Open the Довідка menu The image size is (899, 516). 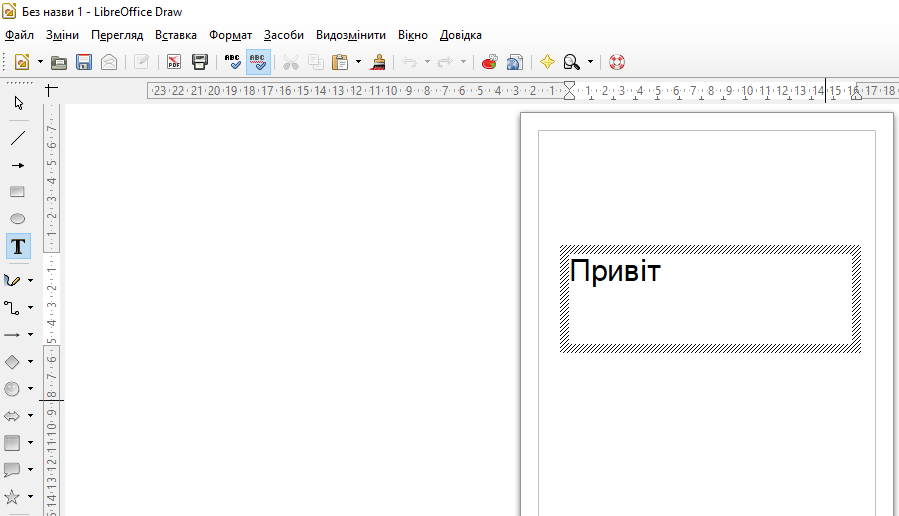pyautogui.click(x=461, y=35)
